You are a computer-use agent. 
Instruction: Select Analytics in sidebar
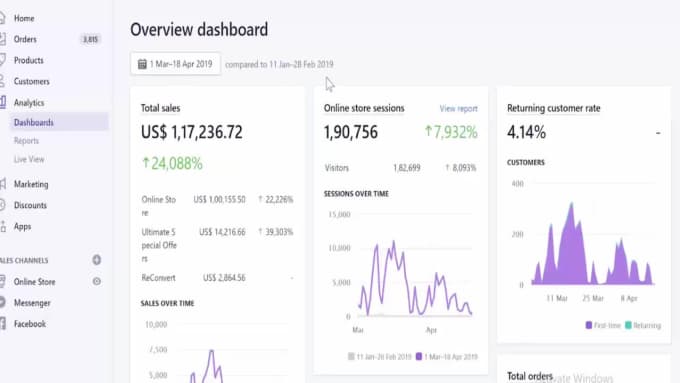[x=29, y=103]
